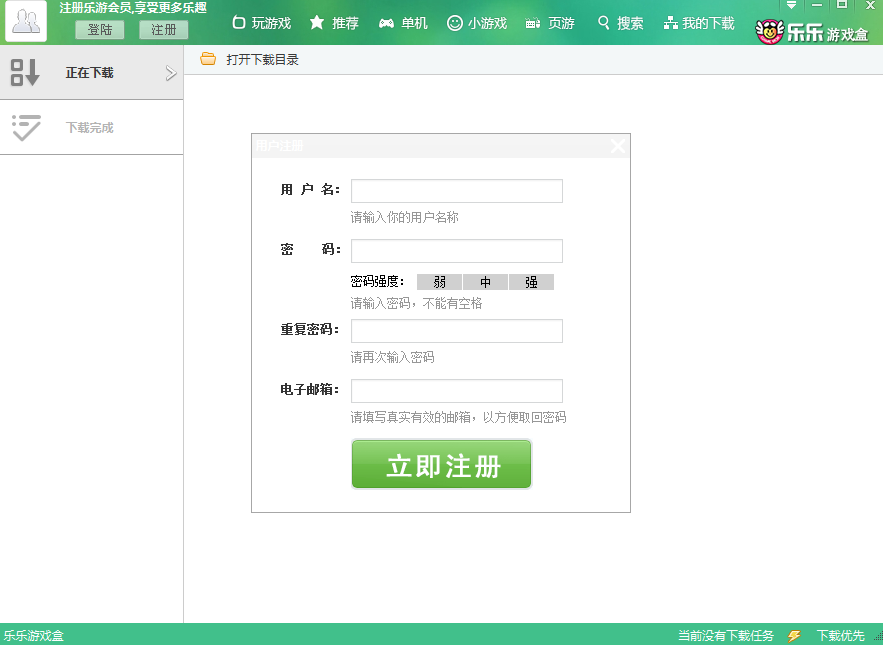Open the 玩游戏 section
Screen dimensions: 883x645
tap(261, 23)
